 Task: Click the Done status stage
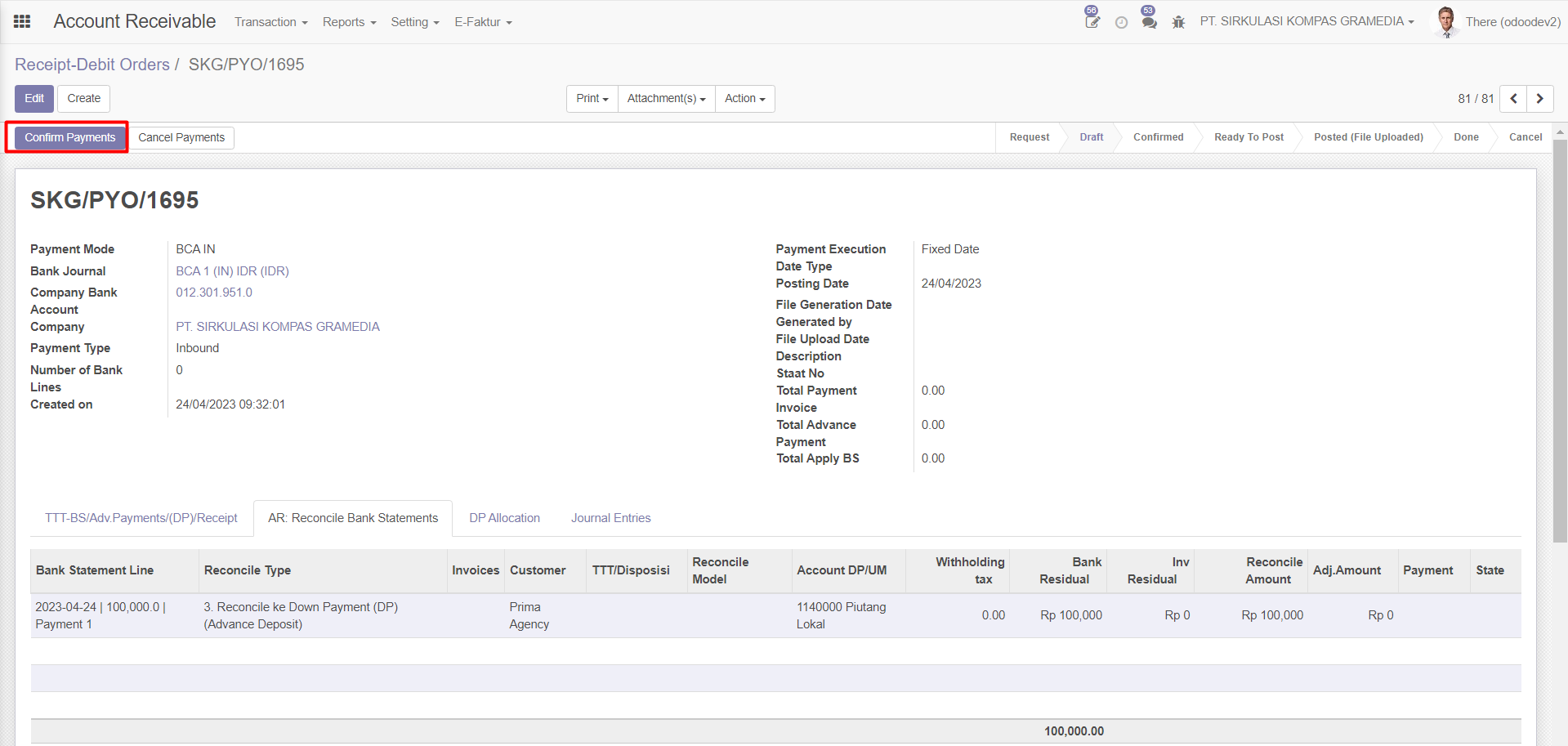(x=1466, y=137)
